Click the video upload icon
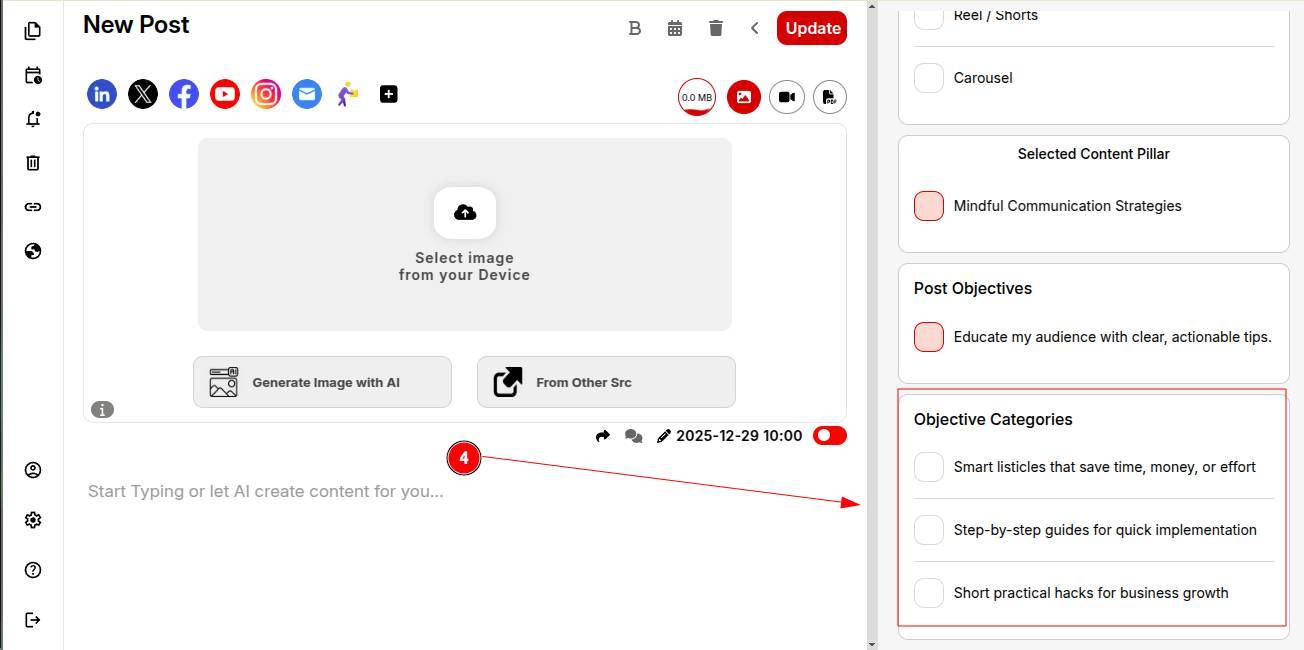Screen dimensions: 1304x650 (x=787, y=97)
